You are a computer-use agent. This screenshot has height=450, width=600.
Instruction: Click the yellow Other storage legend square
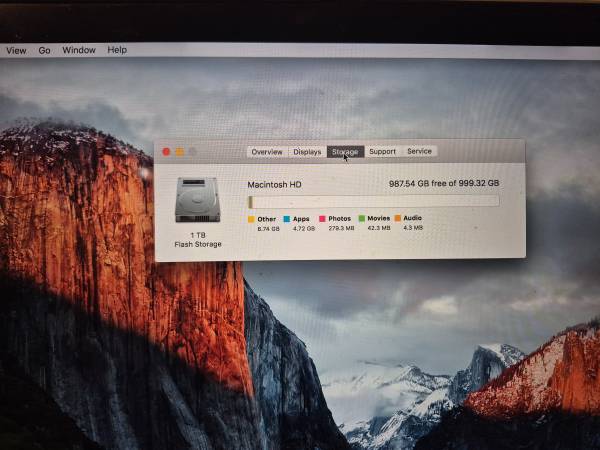[251, 218]
